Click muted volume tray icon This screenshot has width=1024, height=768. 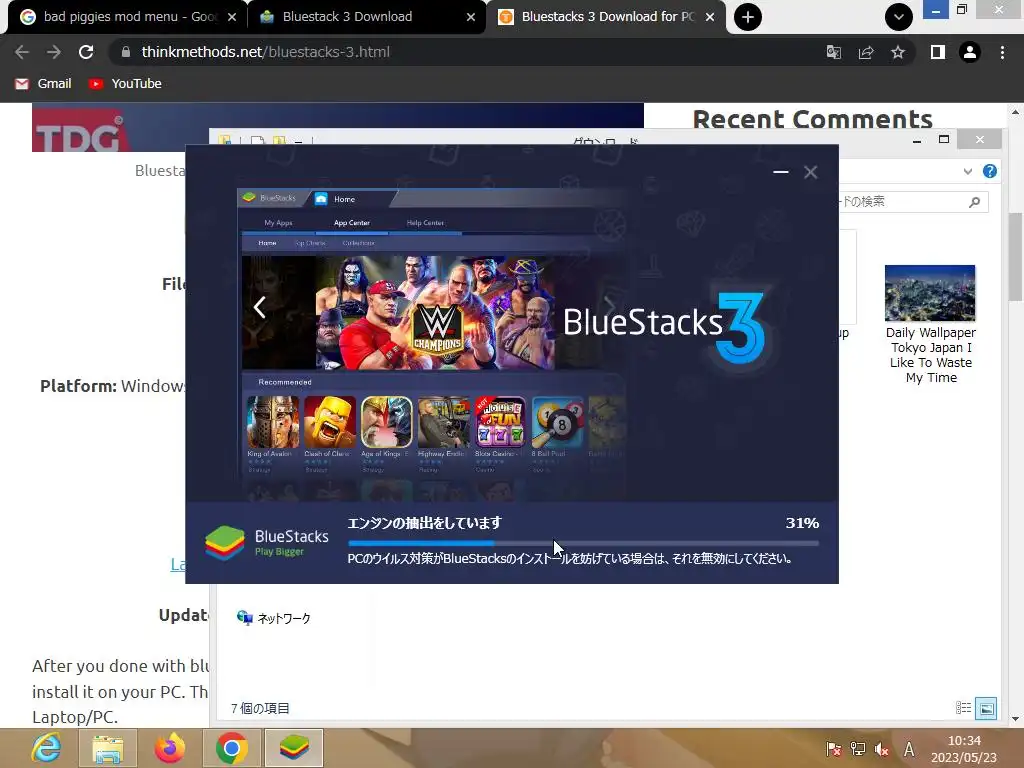882,749
